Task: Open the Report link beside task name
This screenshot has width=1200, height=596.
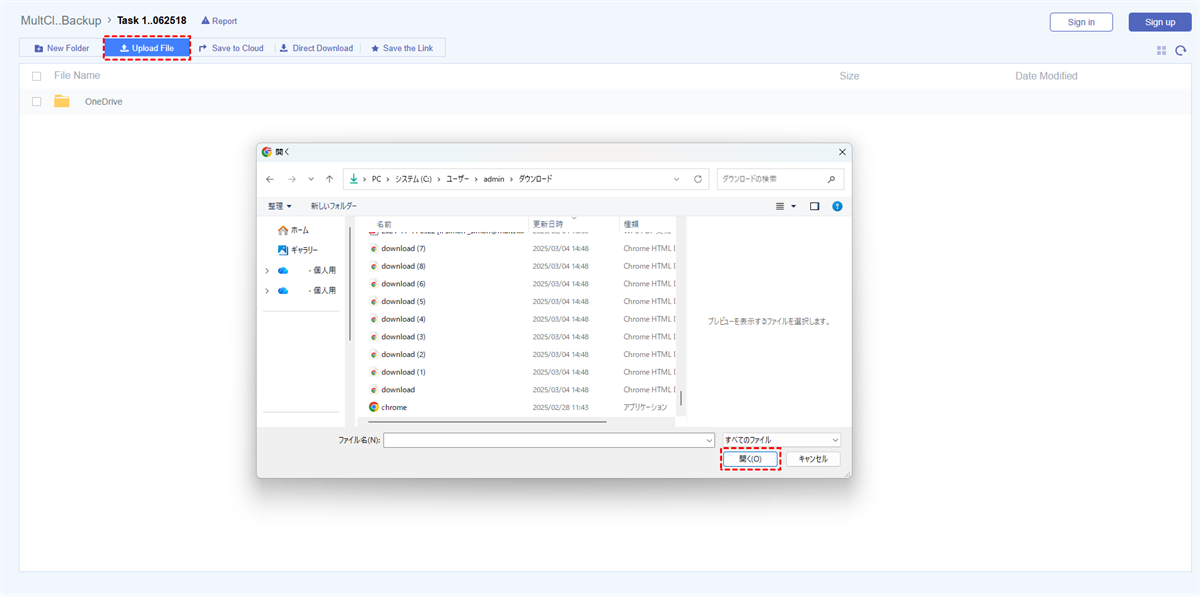Action: pos(219,21)
